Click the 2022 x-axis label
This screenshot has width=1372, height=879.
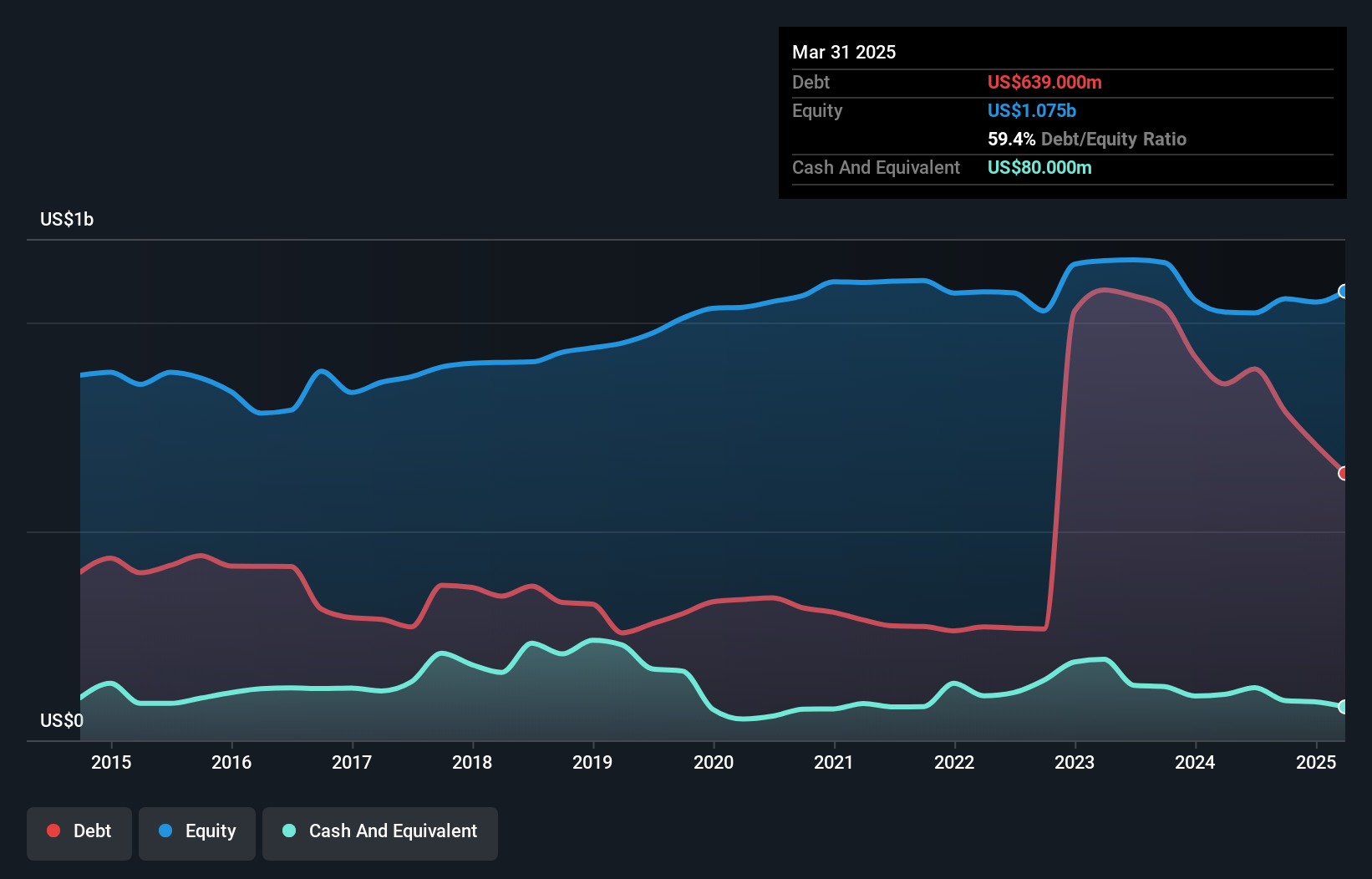(x=954, y=762)
